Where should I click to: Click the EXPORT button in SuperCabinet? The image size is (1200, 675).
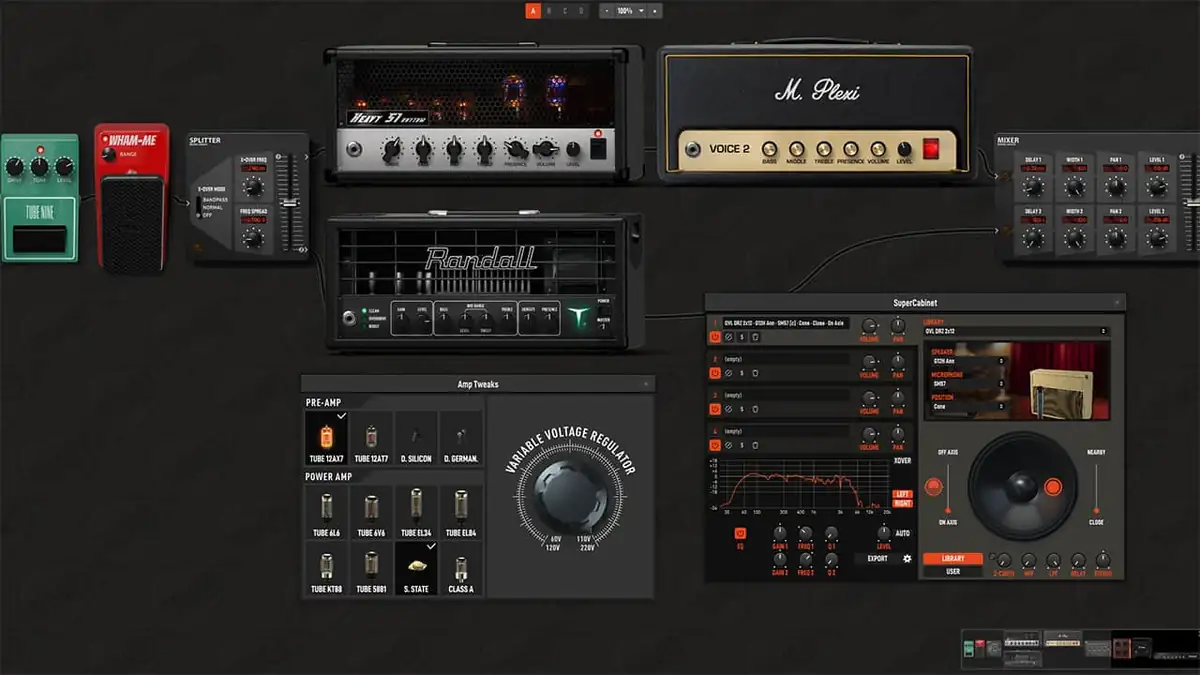[878, 557]
